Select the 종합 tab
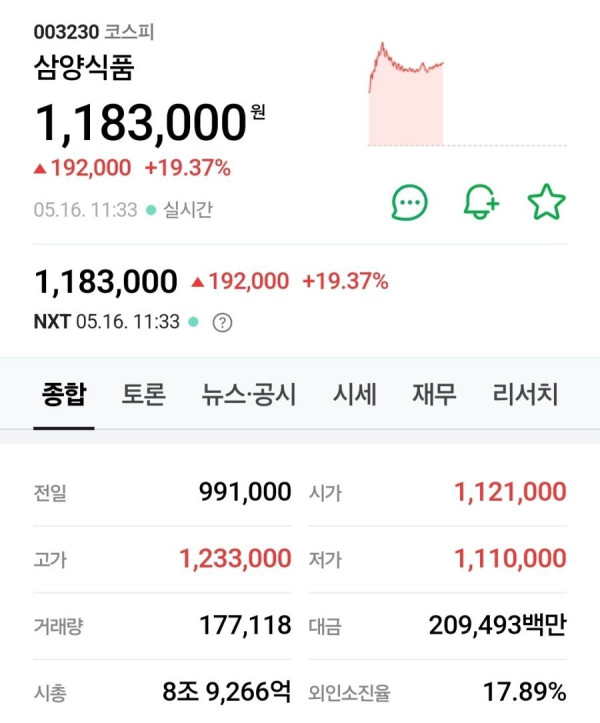The image size is (600, 723). (64, 394)
